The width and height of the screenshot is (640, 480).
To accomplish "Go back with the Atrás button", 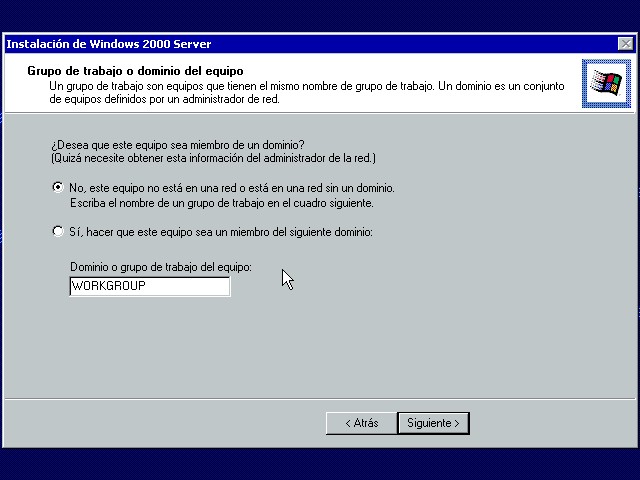I will click(x=362, y=423).
